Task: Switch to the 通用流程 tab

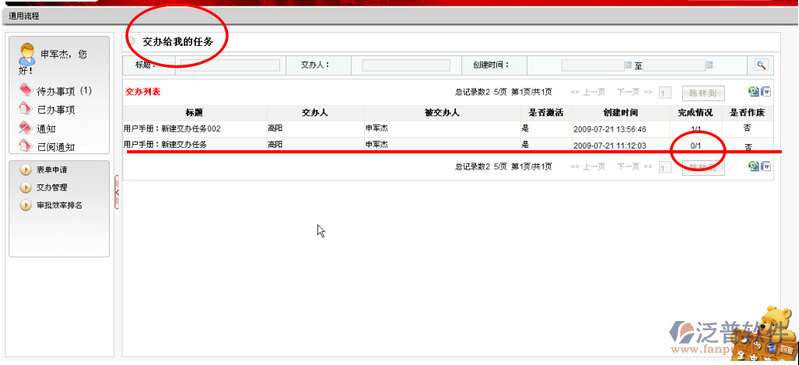Action: click(23, 16)
